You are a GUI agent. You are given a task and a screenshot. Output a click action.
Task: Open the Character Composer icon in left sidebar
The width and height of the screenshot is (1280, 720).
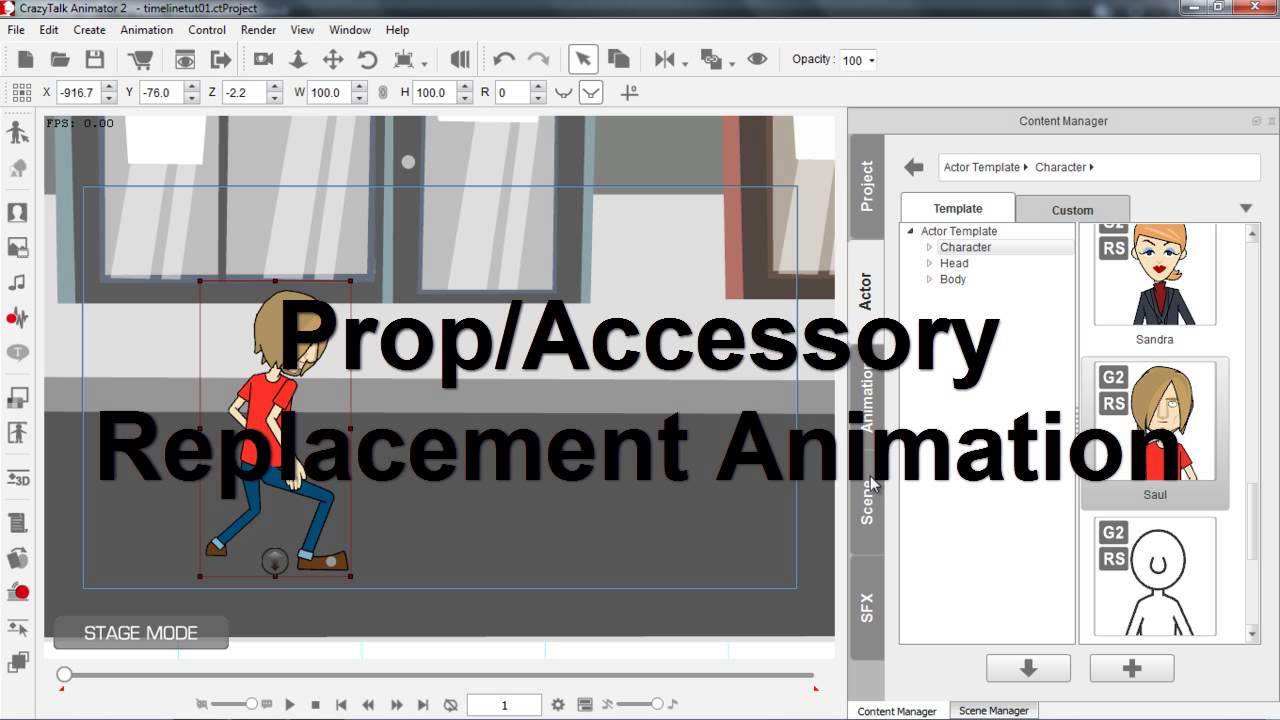point(17,133)
